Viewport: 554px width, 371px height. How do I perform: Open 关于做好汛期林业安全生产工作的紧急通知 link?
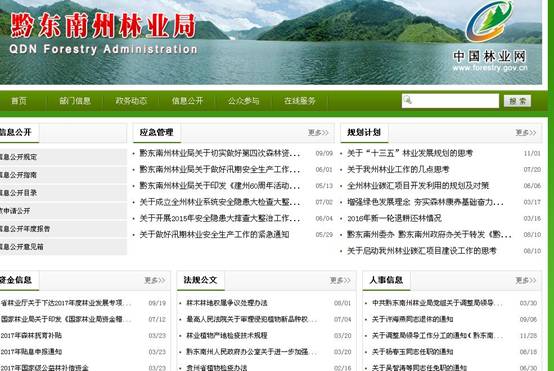pos(214,235)
